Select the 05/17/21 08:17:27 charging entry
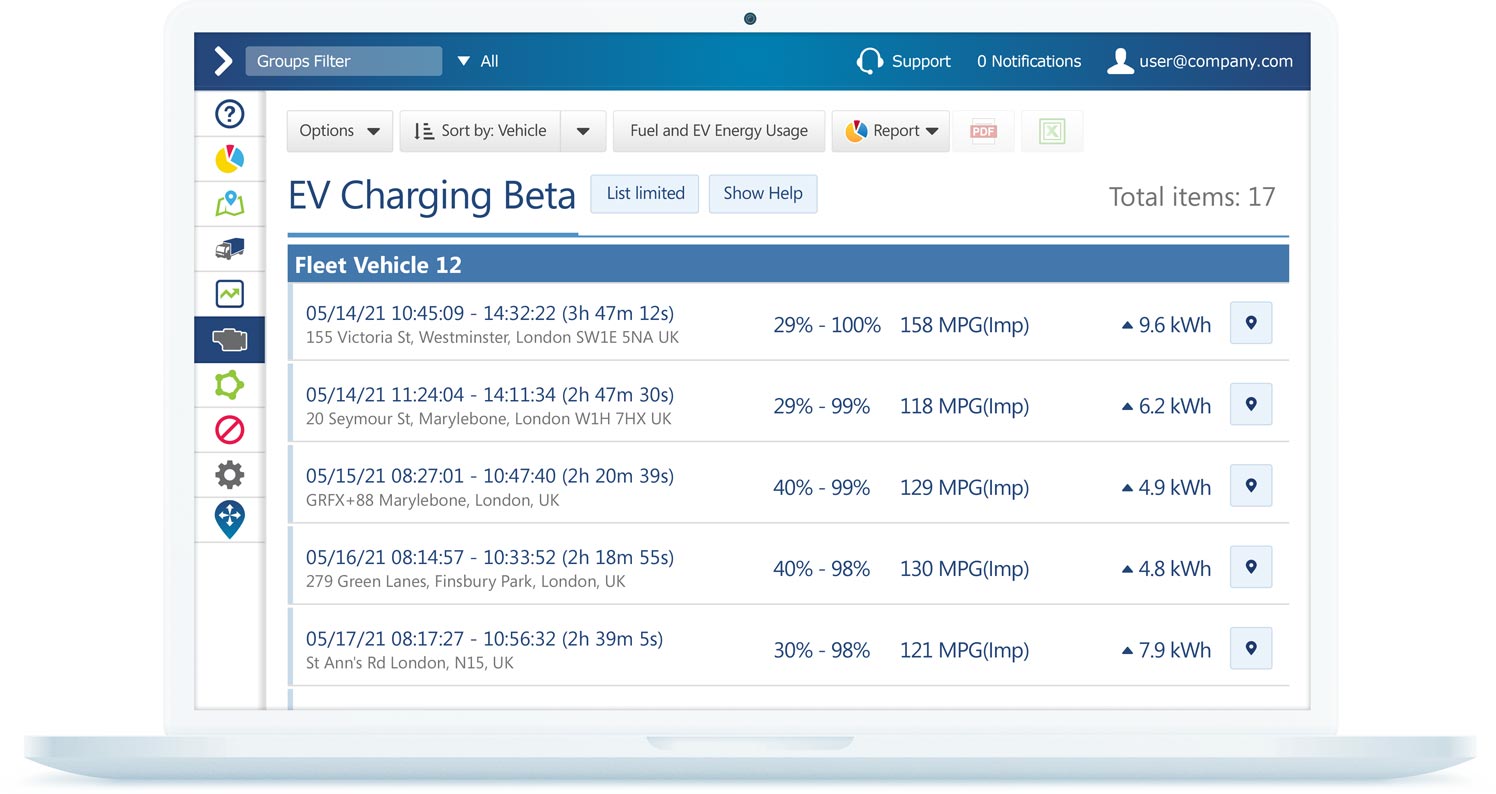1496x794 pixels. tap(788, 648)
